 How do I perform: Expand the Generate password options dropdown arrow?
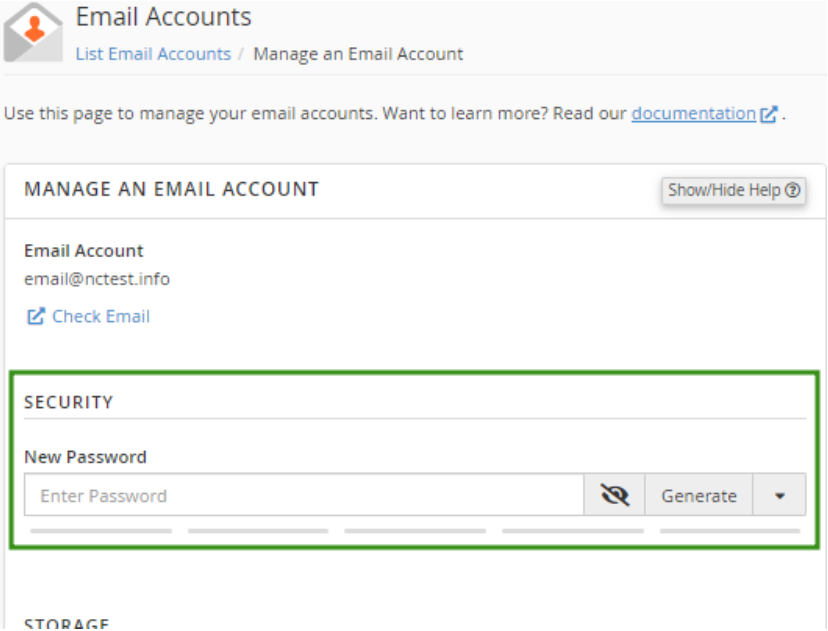(779, 495)
